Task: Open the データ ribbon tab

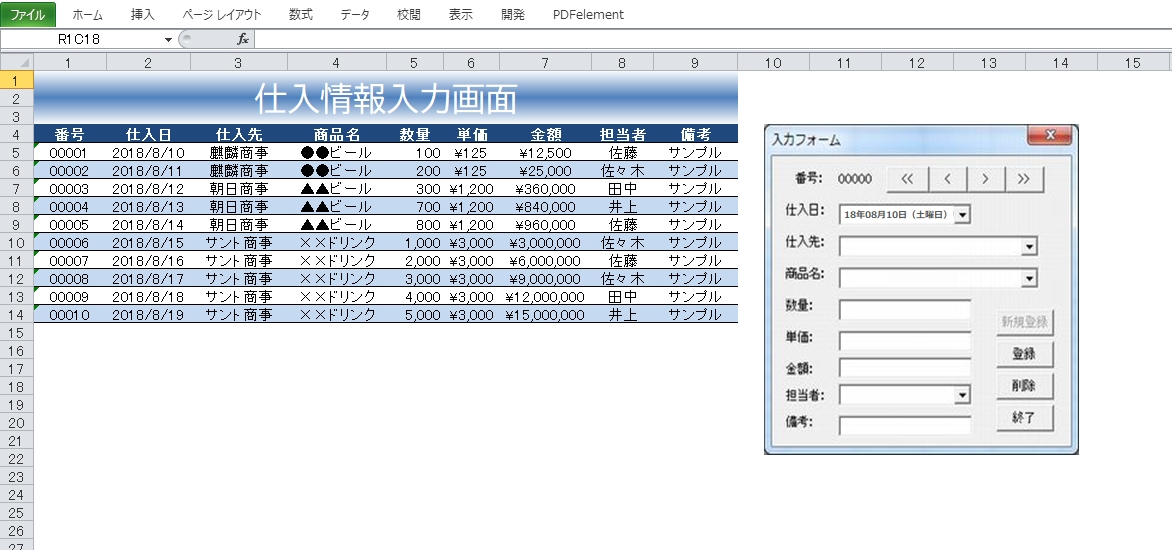Action: click(354, 14)
